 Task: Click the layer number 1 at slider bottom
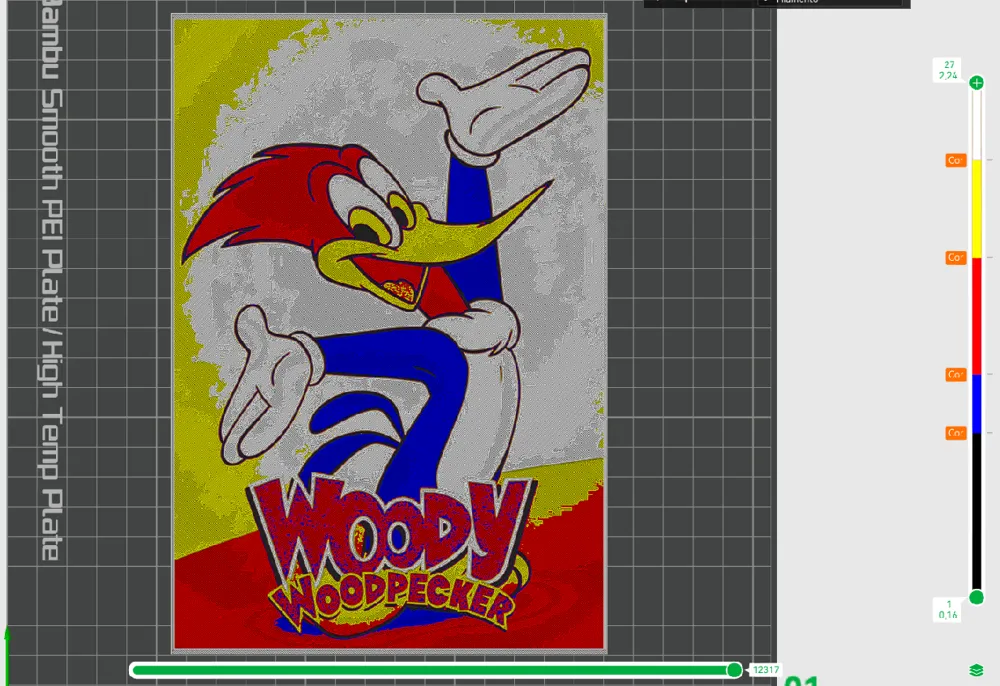point(948,603)
